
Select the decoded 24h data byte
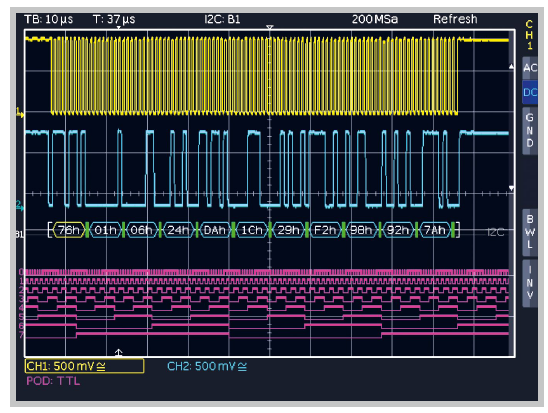[x=178, y=230]
